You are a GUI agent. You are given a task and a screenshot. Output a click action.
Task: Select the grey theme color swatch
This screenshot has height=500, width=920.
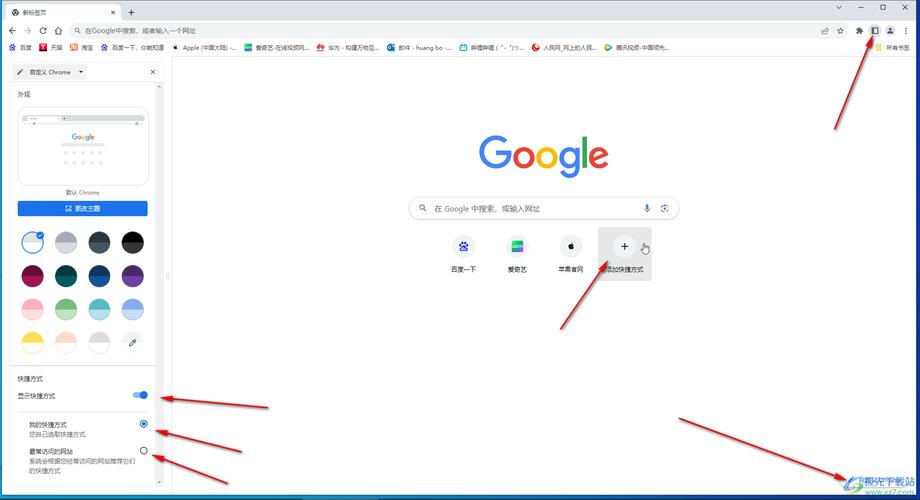click(66, 242)
